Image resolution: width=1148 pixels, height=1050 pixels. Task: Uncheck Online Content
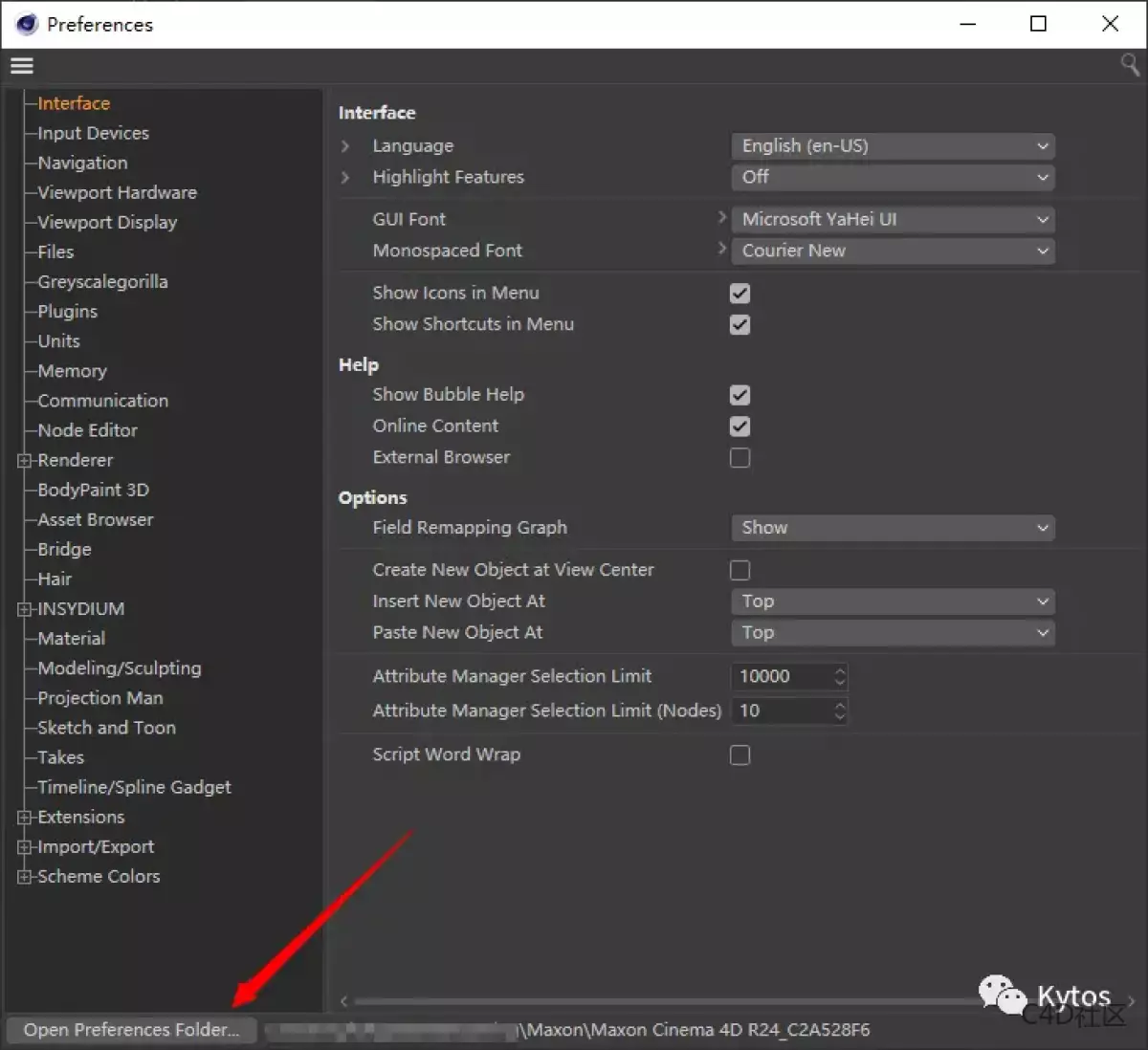pyautogui.click(x=740, y=427)
